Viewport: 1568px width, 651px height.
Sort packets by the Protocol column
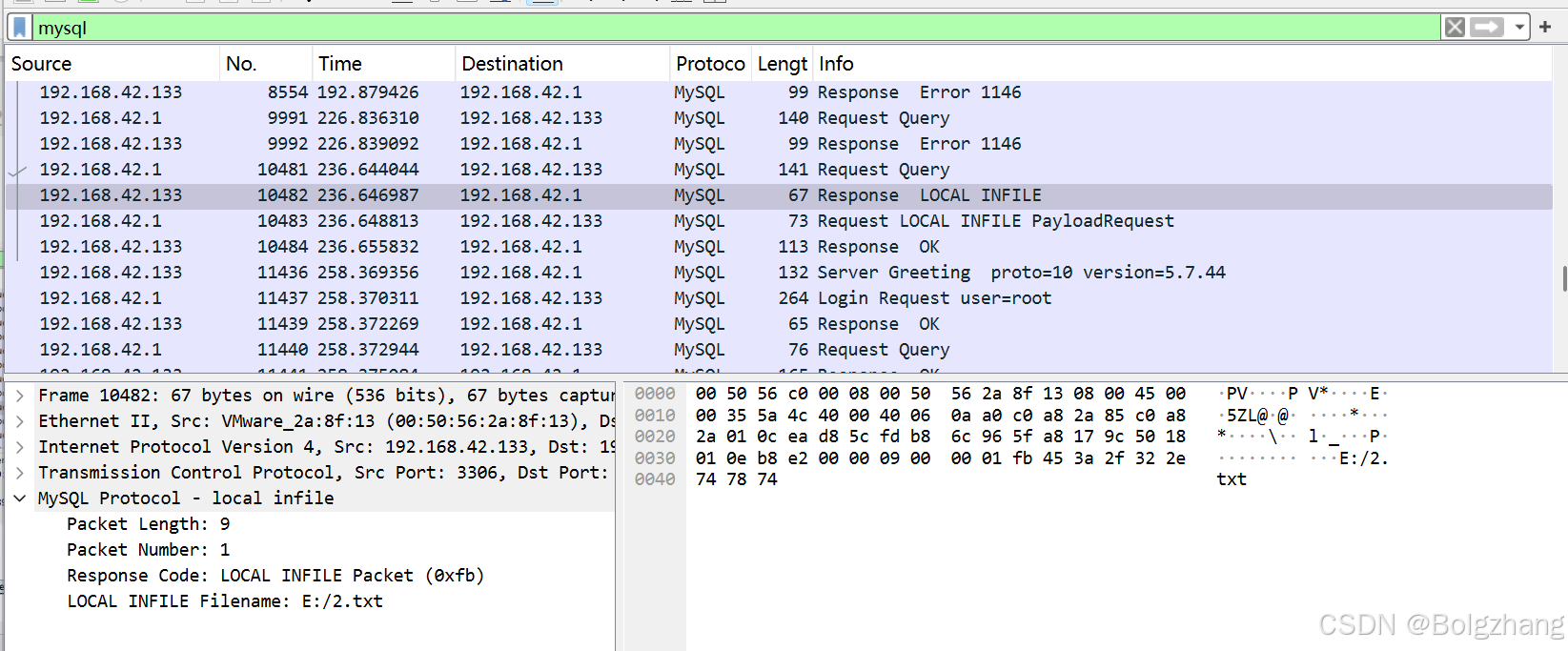pyautogui.click(x=710, y=64)
